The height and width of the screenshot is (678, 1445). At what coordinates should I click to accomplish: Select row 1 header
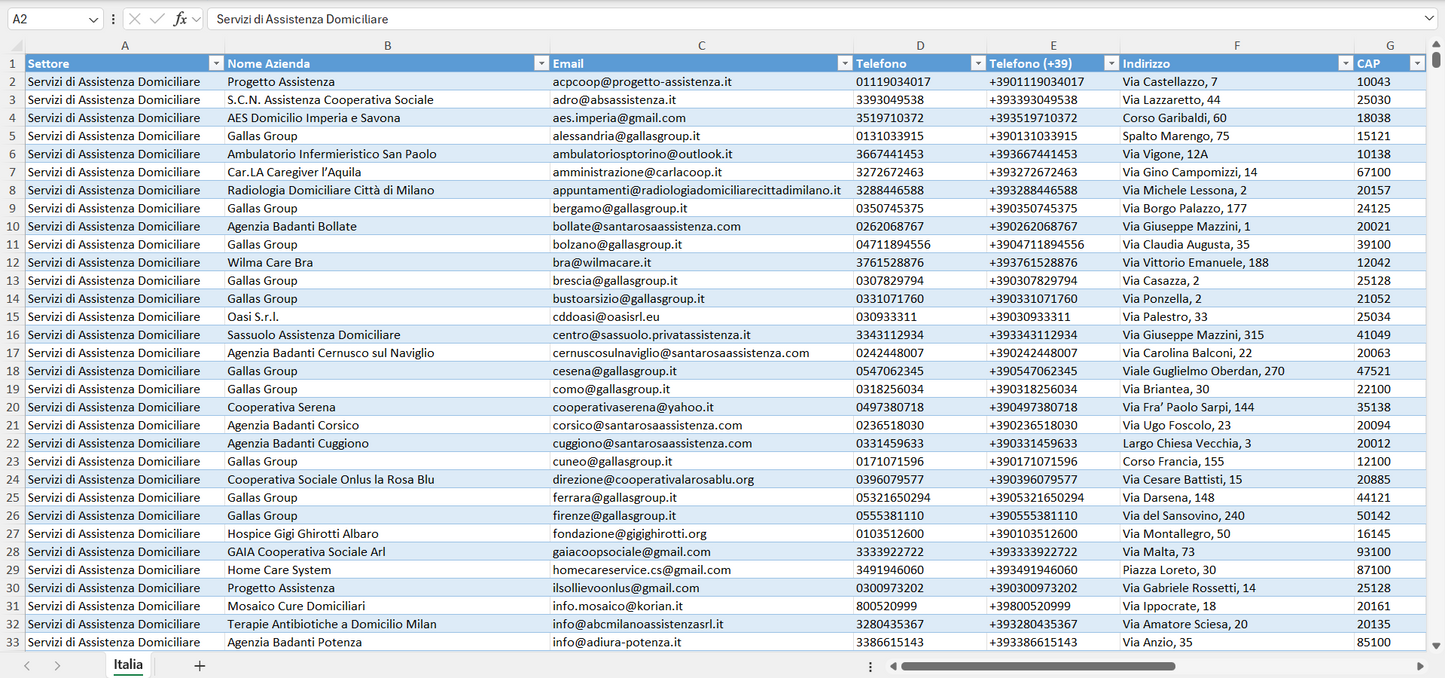[13, 64]
